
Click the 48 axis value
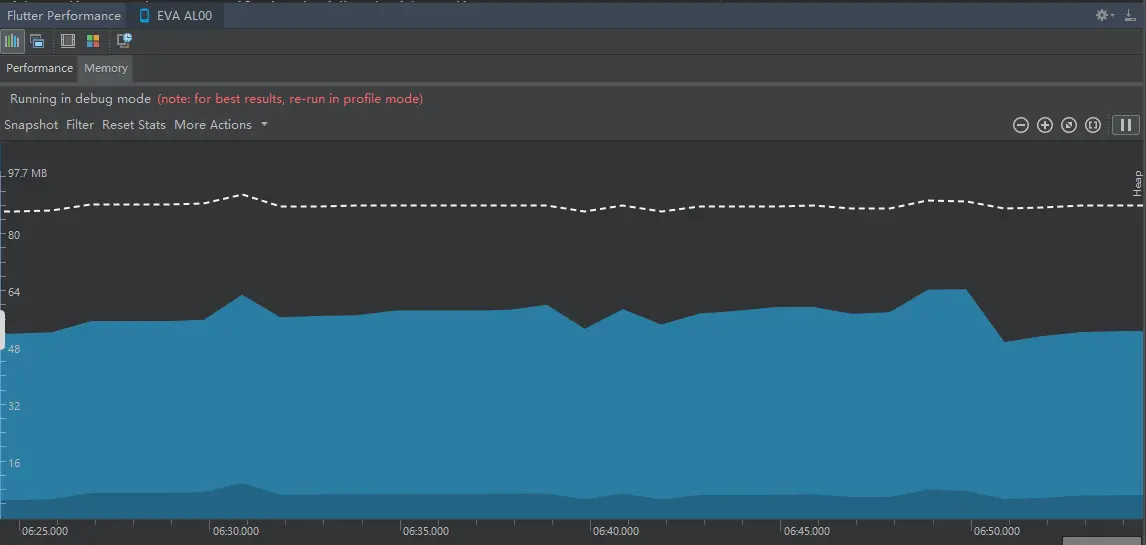pyautogui.click(x=15, y=349)
